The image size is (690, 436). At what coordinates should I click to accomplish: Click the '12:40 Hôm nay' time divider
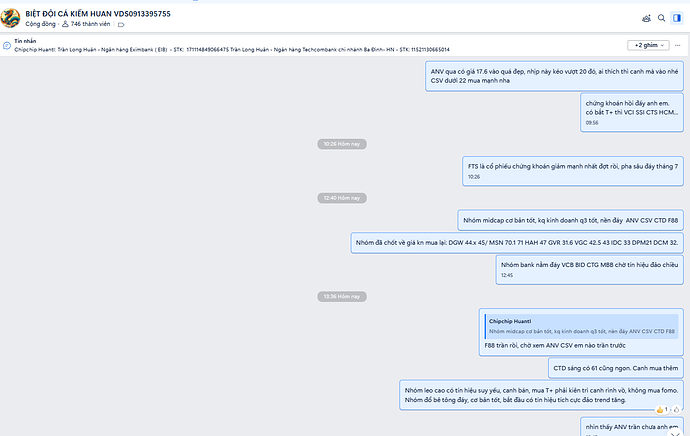point(342,198)
